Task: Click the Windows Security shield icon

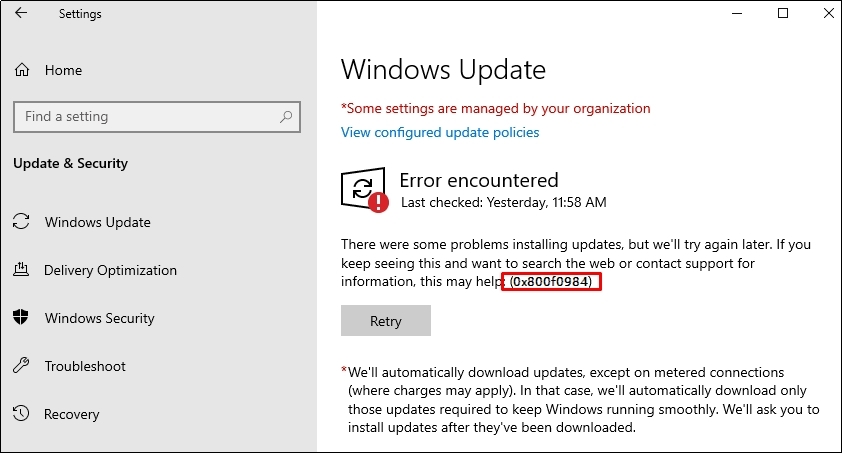Action: click(21, 317)
